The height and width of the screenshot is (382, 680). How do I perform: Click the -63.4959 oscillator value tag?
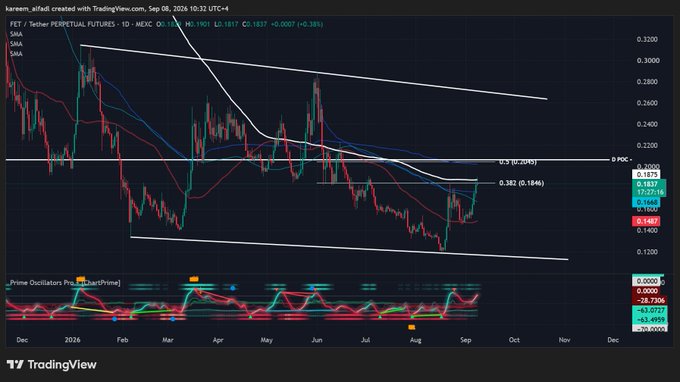pos(651,320)
